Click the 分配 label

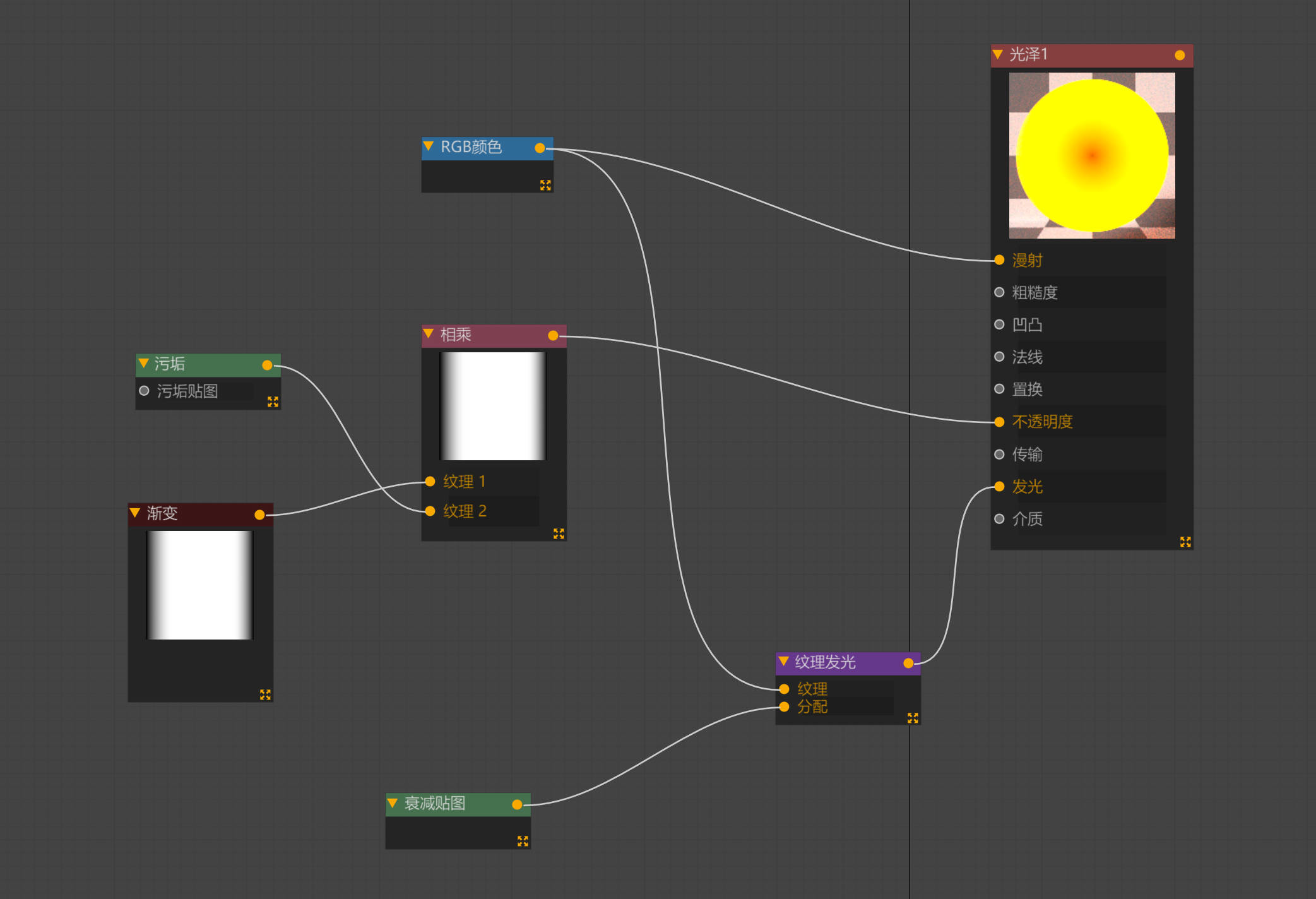(812, 706)
